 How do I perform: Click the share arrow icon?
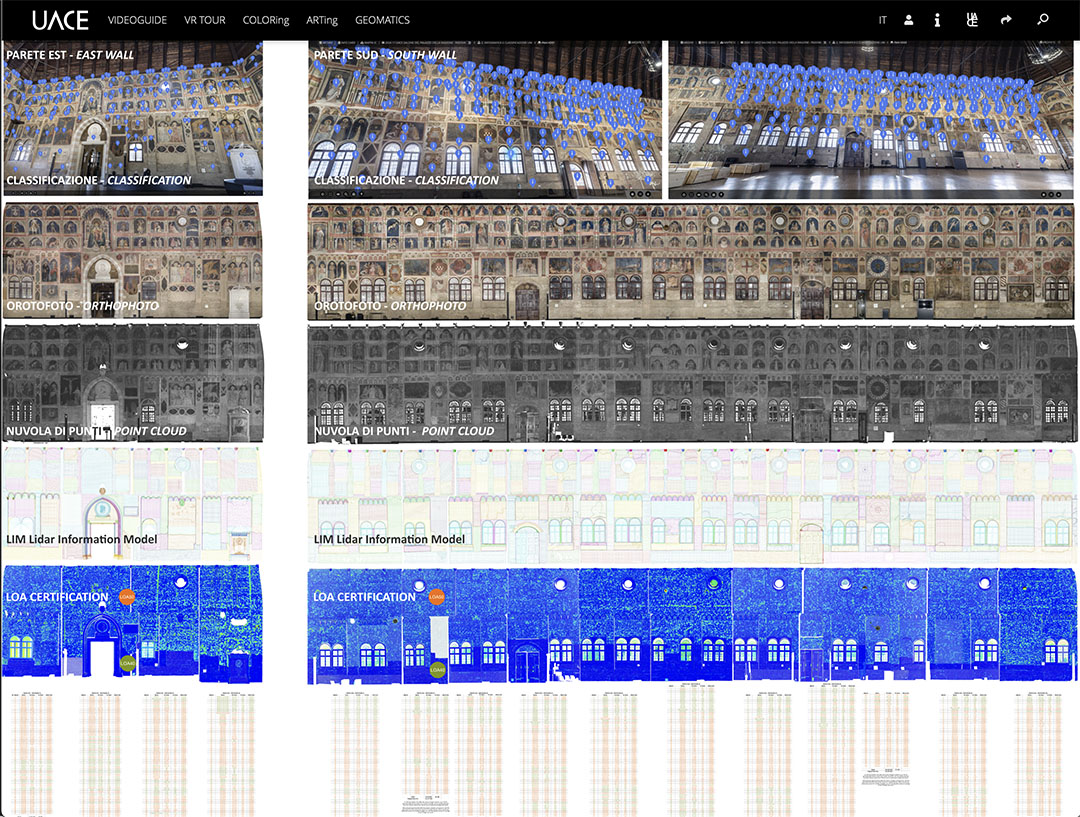(1006, 20)
